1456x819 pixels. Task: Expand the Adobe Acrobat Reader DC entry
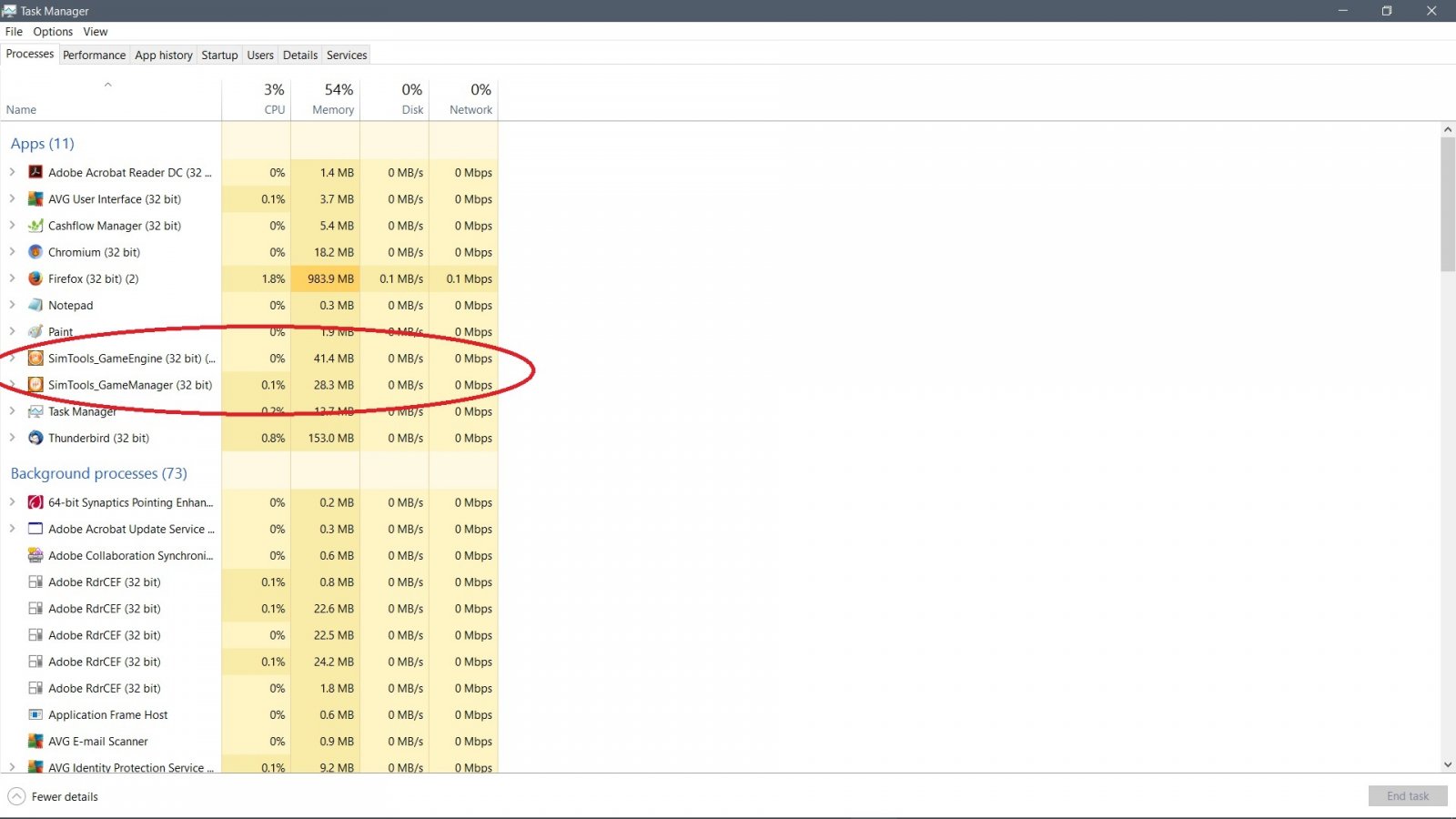pyautogui.click(x=12, y=172)
